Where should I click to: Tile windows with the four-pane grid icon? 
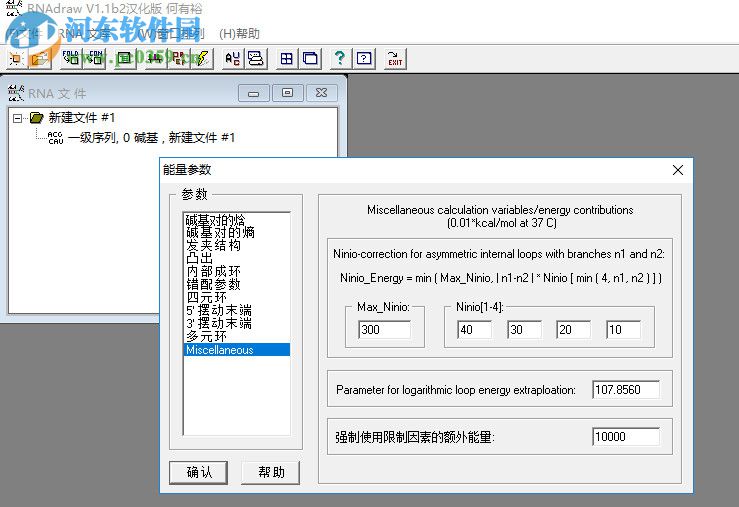[287, 58]
